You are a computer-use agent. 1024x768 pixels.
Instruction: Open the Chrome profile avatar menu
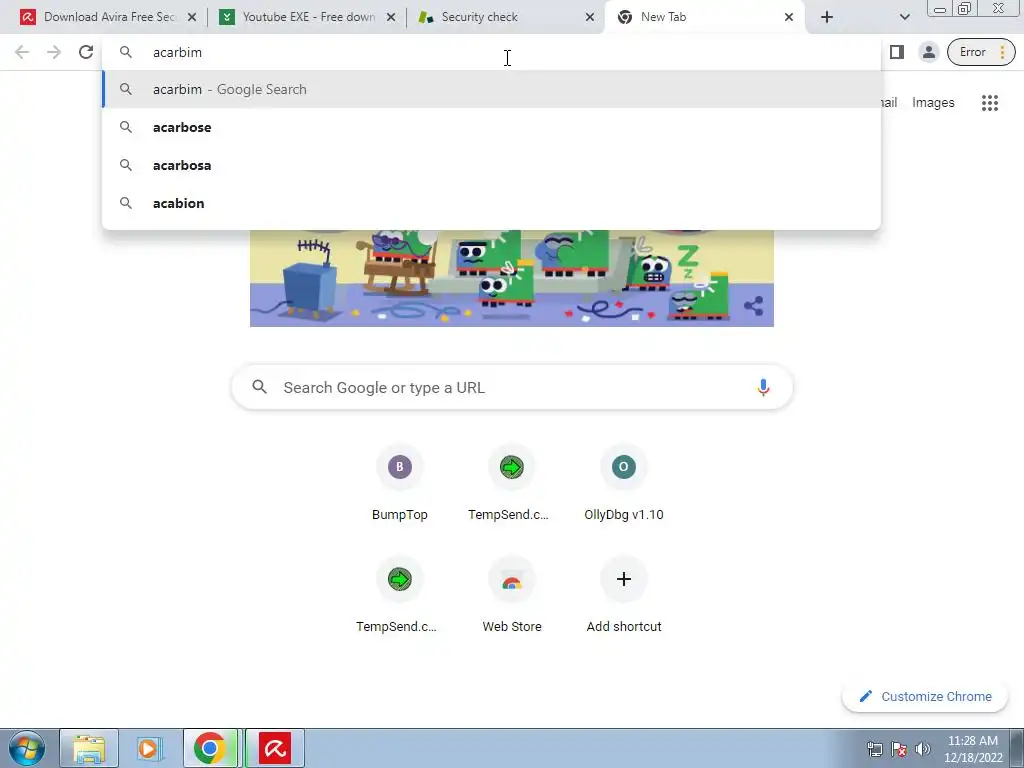(928, 52)
